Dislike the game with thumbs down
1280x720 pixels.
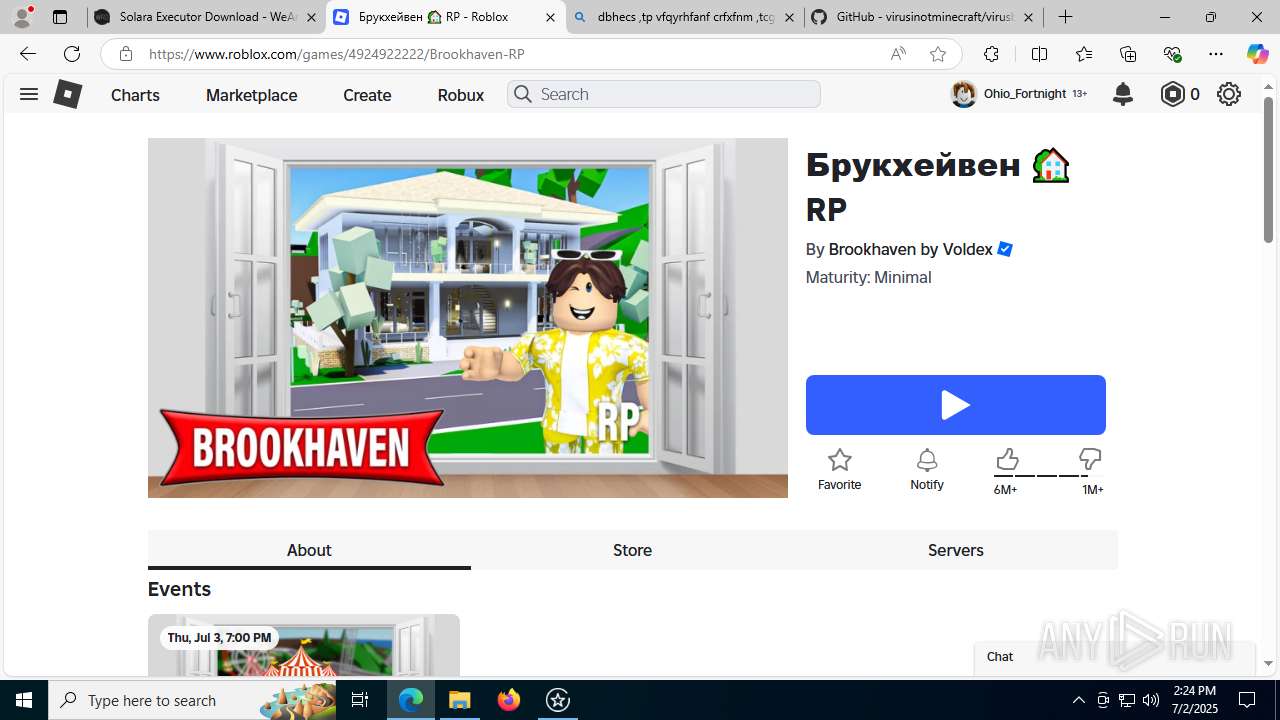(x=1090, y=459)
